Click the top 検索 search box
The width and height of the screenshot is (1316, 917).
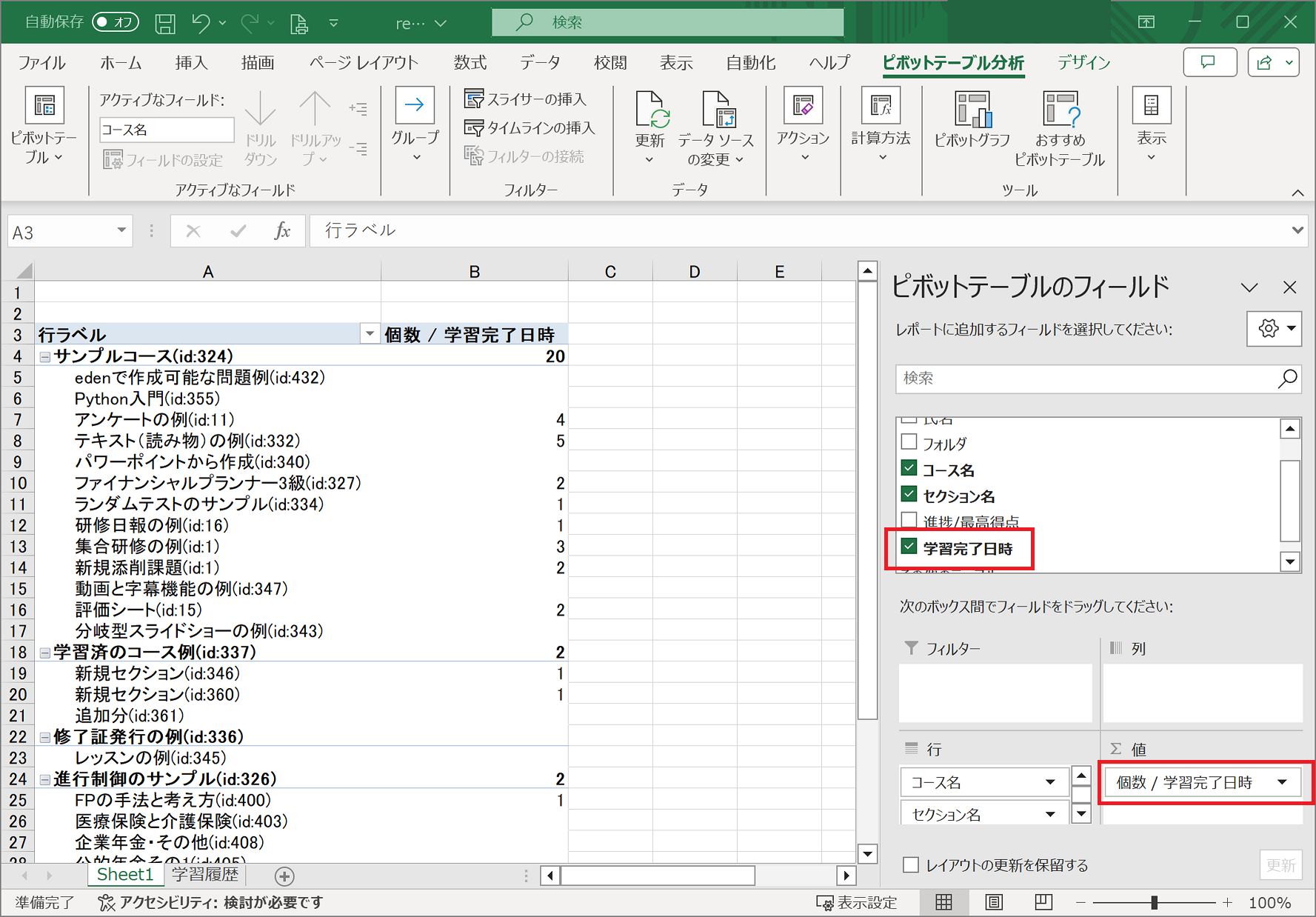coord(667,22)
